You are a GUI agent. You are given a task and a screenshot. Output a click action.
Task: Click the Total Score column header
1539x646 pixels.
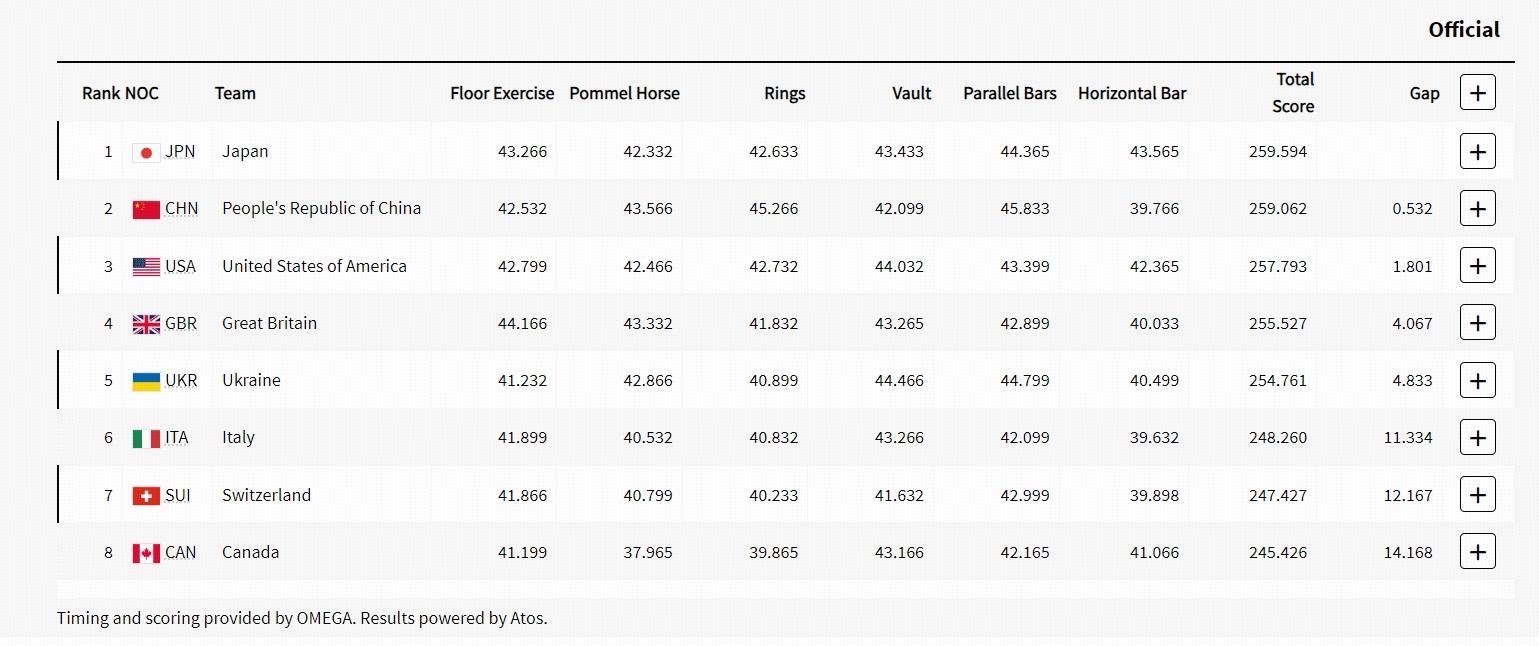click(x=1293, y=93)
